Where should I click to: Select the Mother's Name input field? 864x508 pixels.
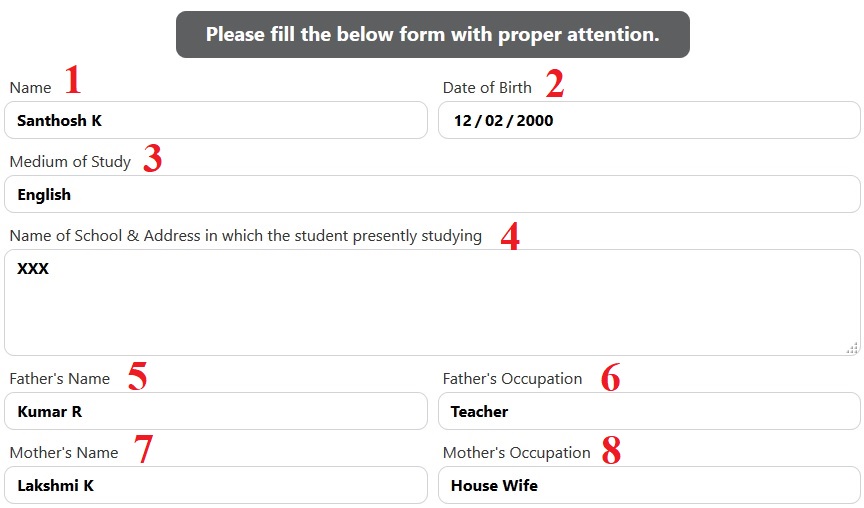coord(215,485)
